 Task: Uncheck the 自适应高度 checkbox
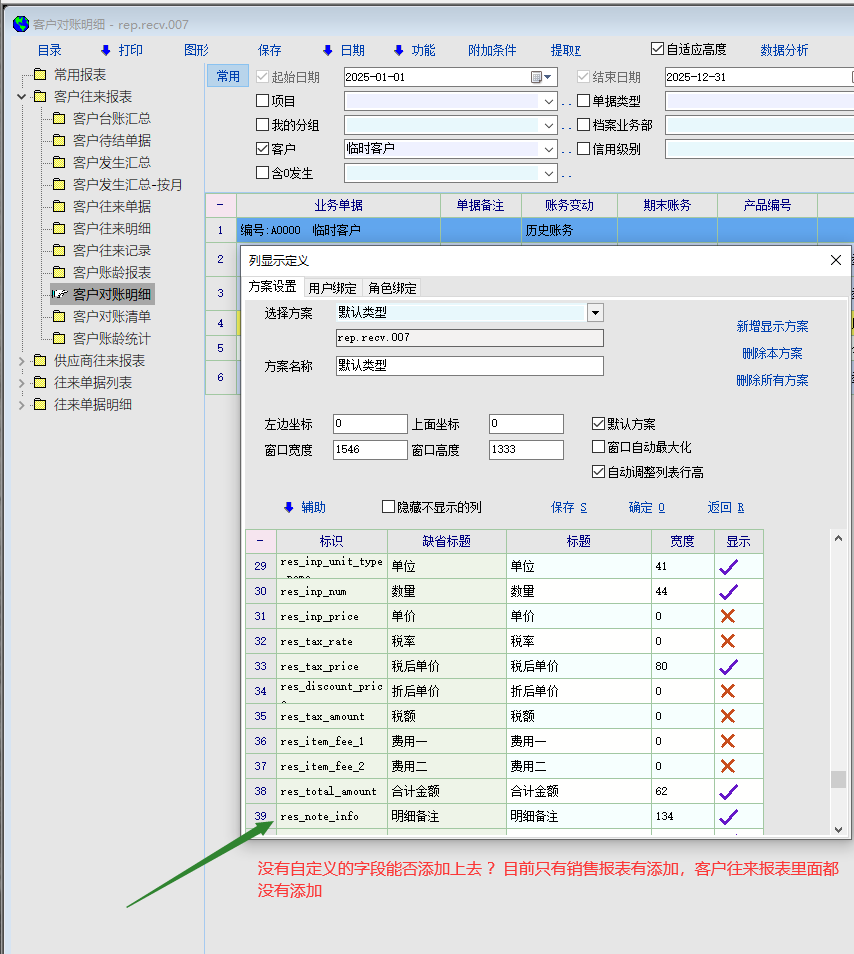657,49
